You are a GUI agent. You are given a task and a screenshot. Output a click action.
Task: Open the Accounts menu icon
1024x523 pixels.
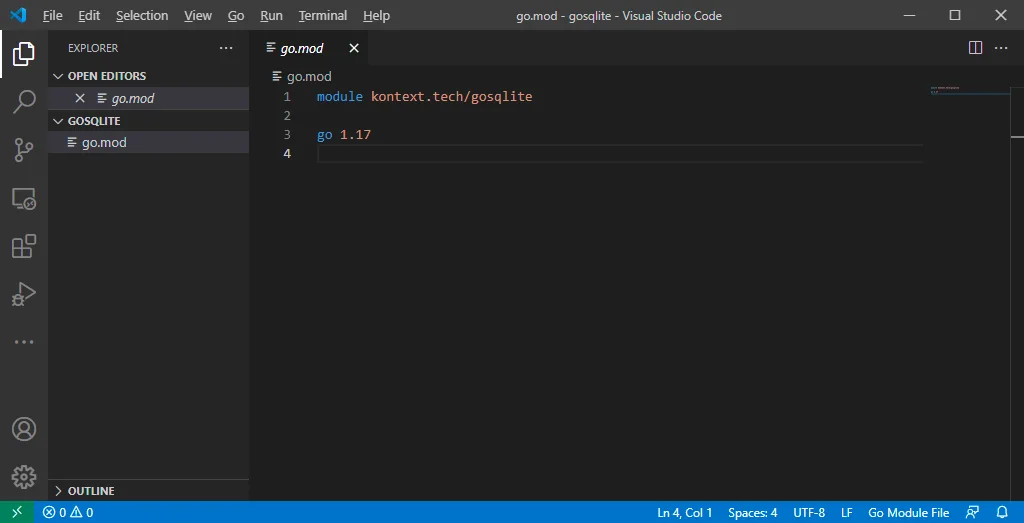tap(24, 429)
